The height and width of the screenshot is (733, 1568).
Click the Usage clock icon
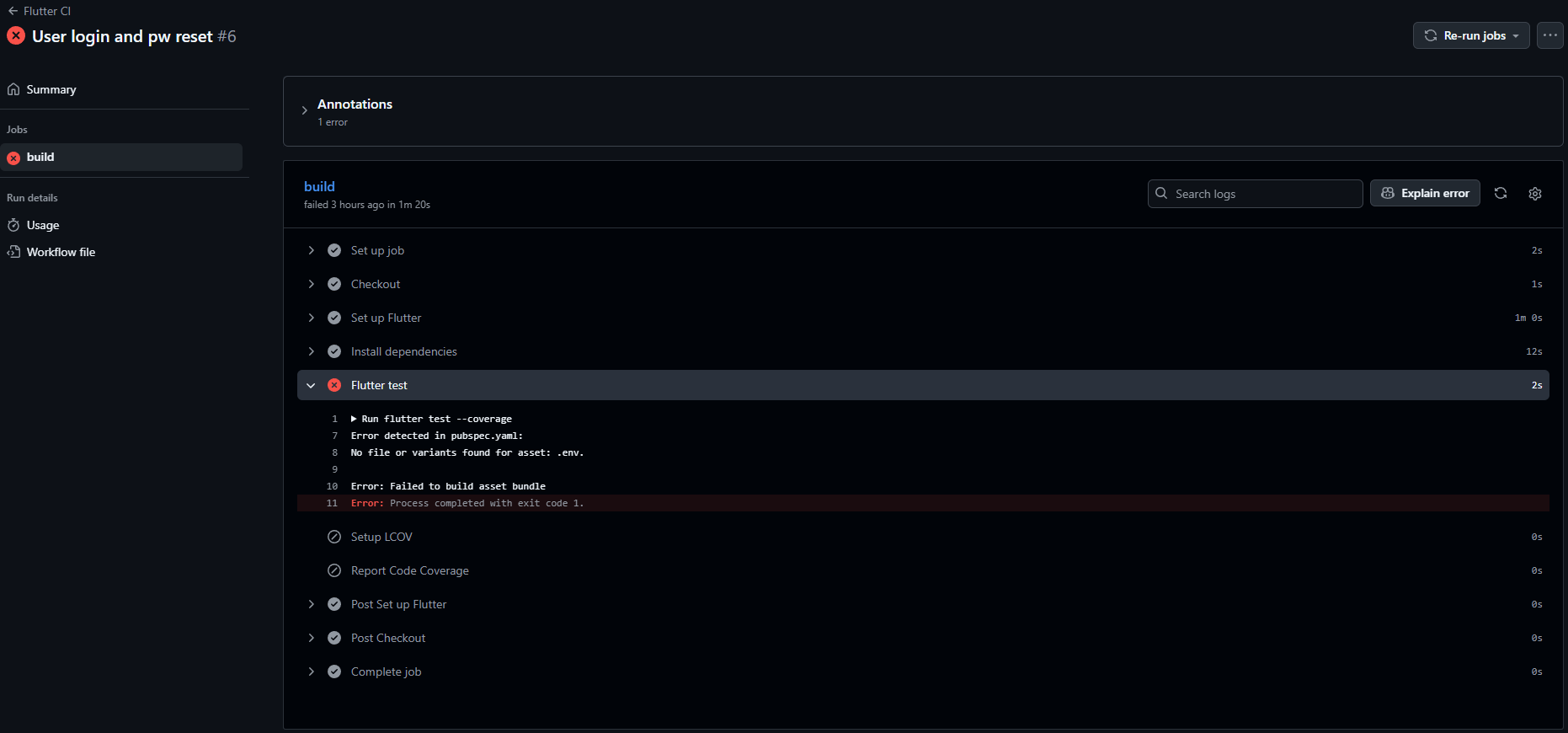(x=13, y=225)
